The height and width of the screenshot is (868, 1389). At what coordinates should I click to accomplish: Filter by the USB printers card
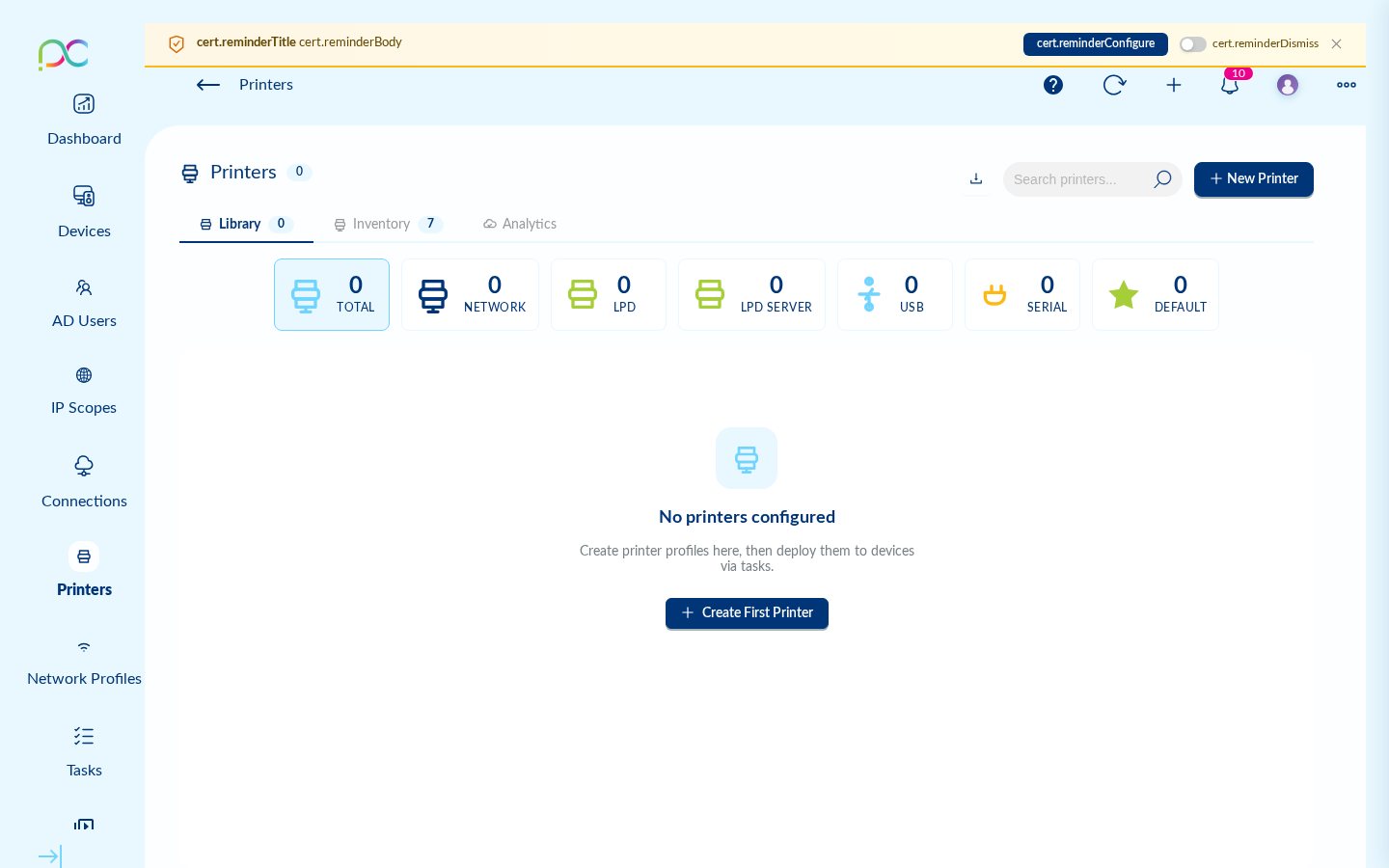click(x=894, y=295)
